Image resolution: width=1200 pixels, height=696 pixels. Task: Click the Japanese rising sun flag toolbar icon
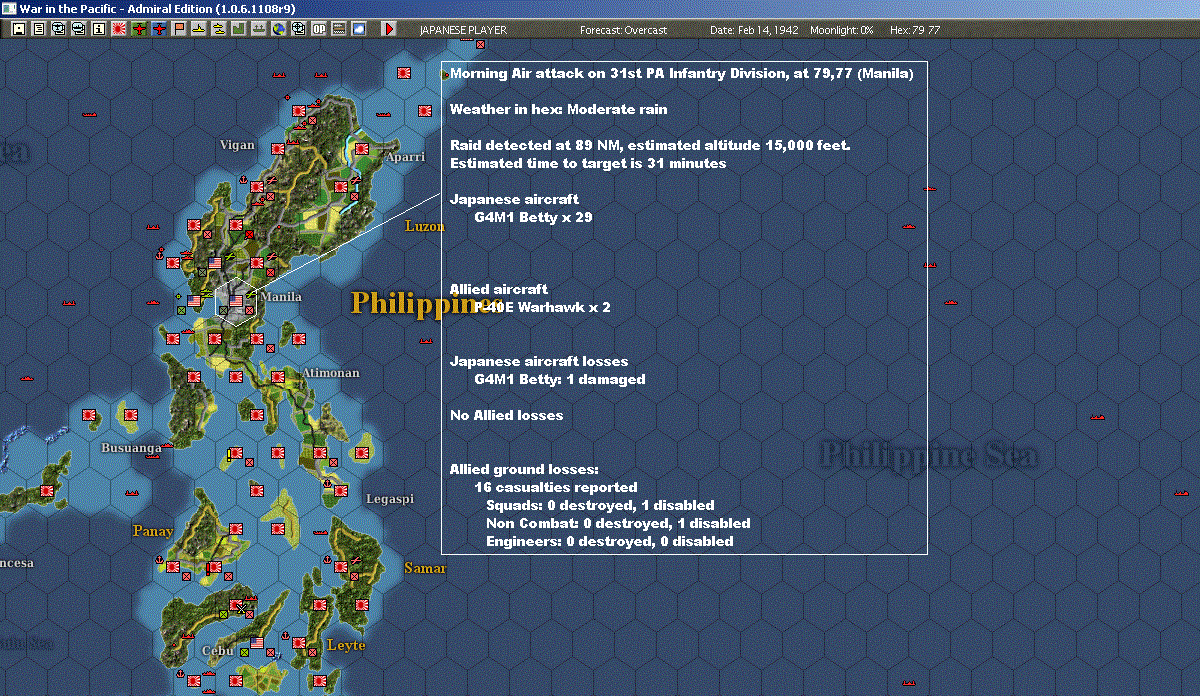click(119, 29)
